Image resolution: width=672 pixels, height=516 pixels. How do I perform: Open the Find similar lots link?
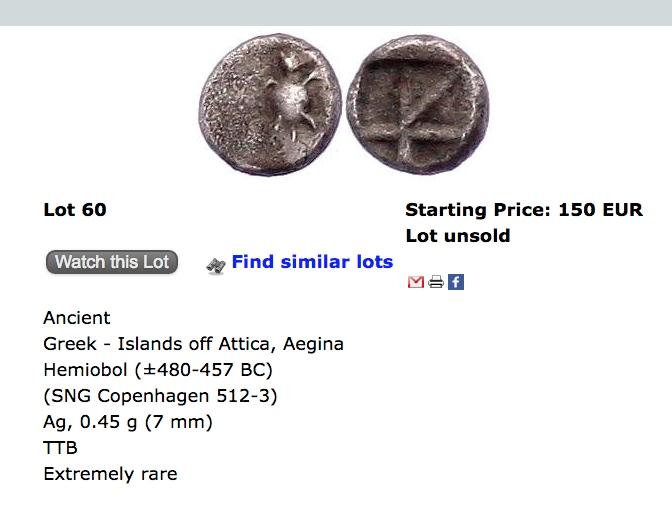pyautogui.click(x=312, y=262)
